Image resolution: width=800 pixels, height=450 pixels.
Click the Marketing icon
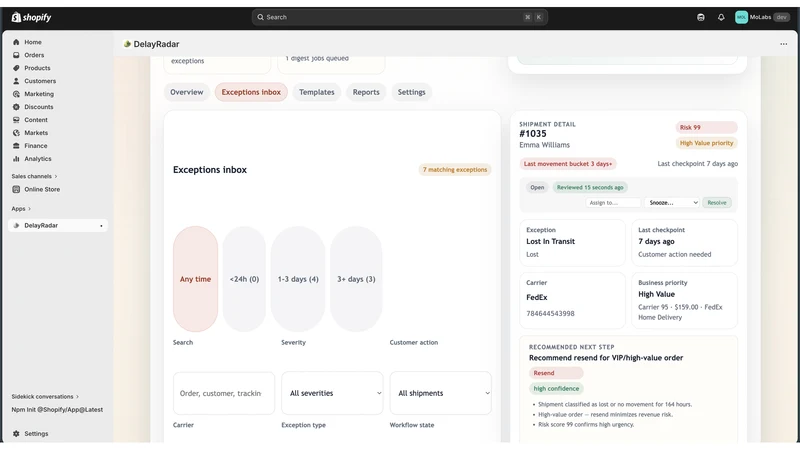(16, 94)
